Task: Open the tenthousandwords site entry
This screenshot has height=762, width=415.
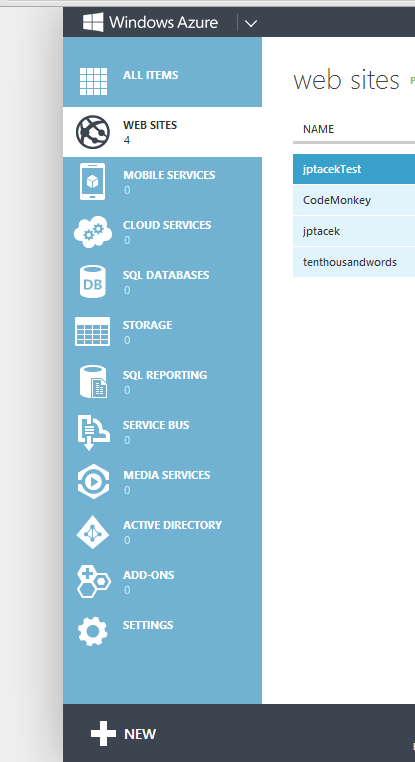Action: click(x=354, y=262)
